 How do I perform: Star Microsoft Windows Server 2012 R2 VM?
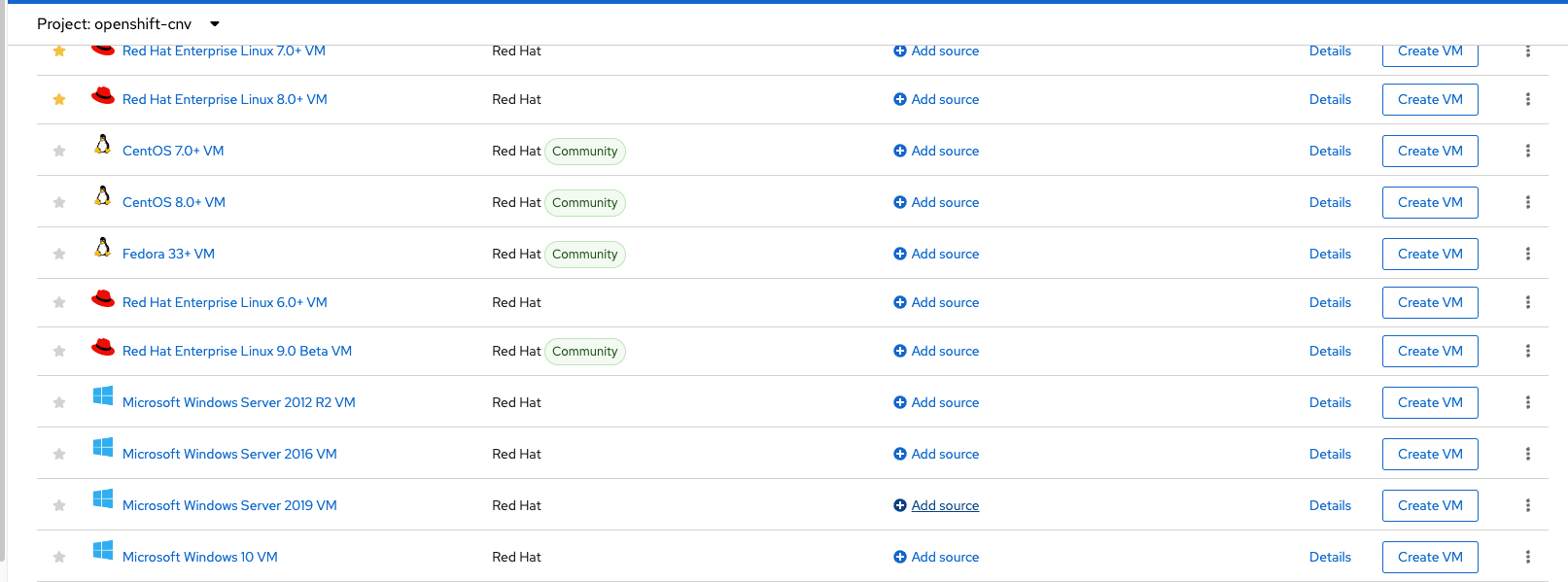point(59,402)
